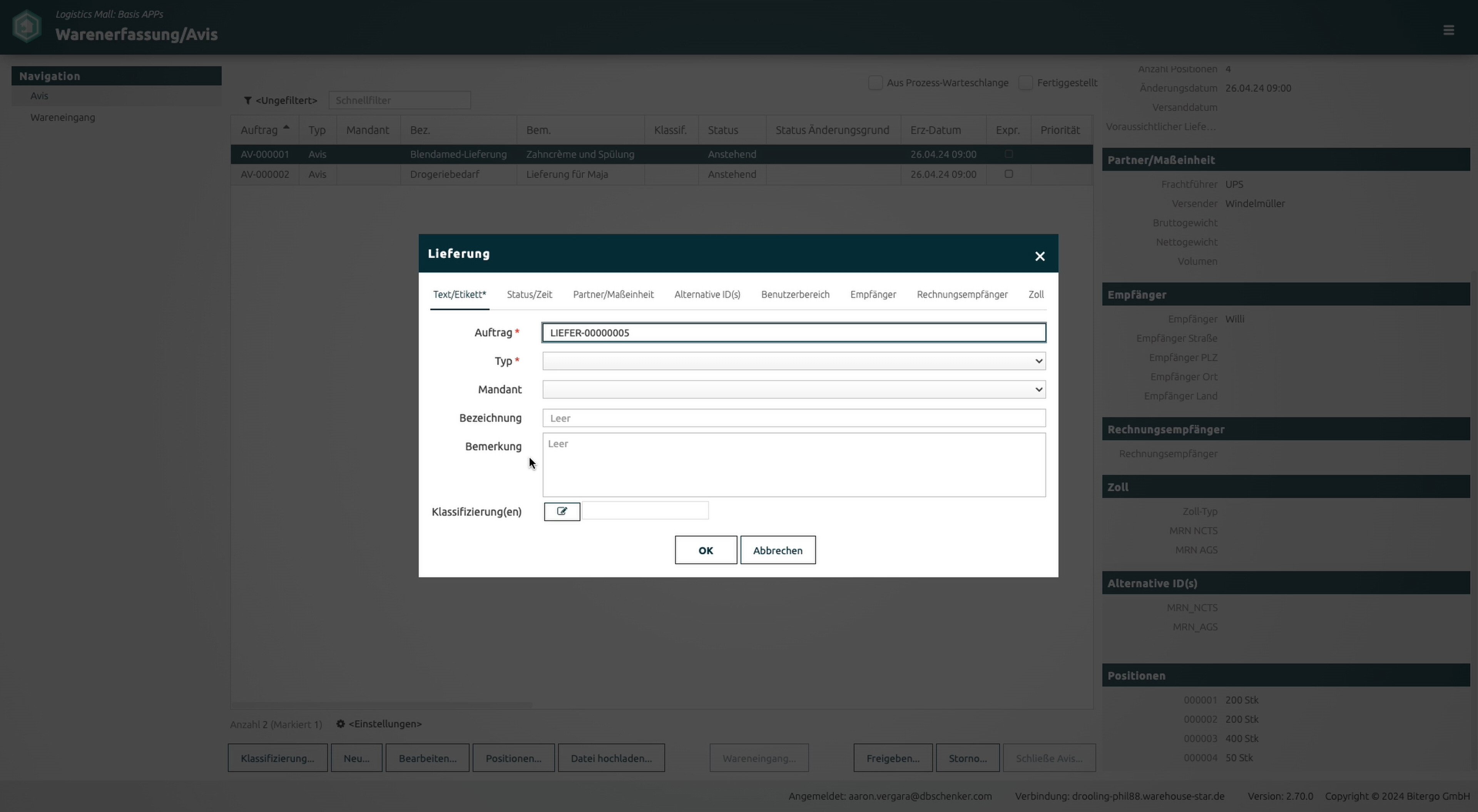Focus the Klassifizierung(en) text field

645,511
